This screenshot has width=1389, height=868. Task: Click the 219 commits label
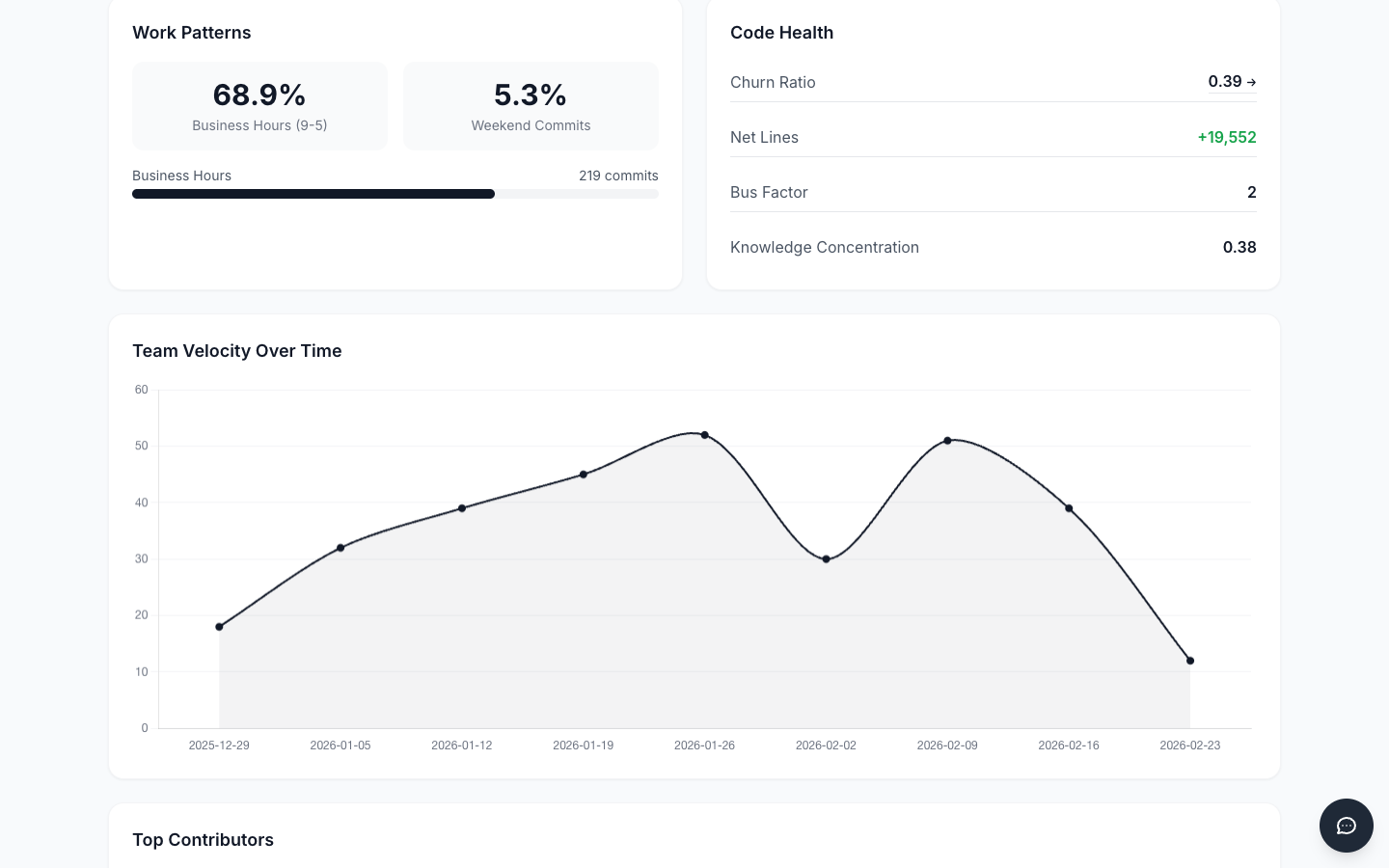pos(618,176)
